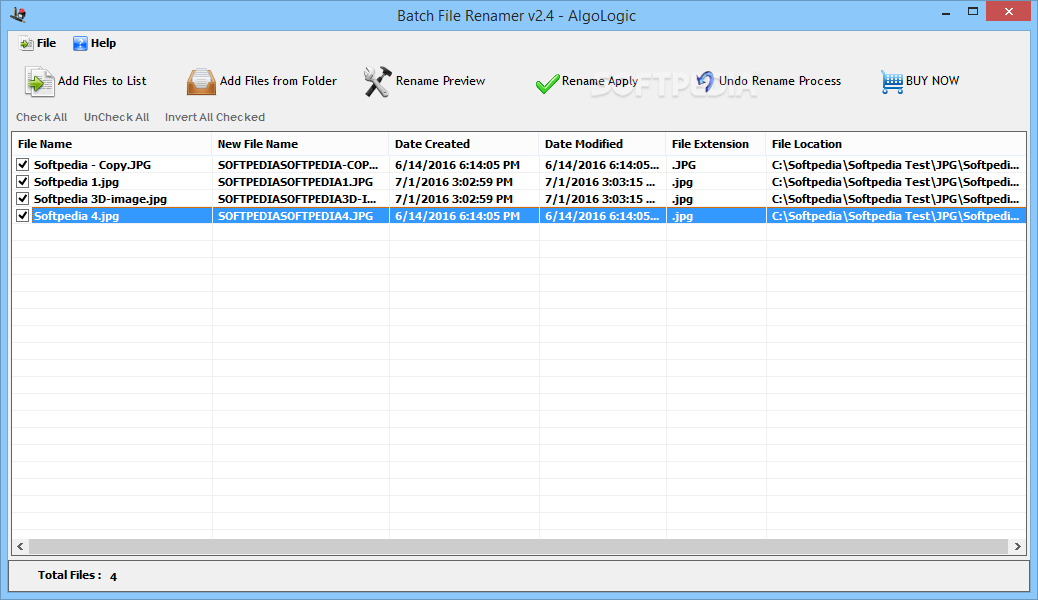Image resolution: width=1038 pixels, height=600 pixels.
Task: Close the Batch File Renamer window
Action: (1009, 11)
